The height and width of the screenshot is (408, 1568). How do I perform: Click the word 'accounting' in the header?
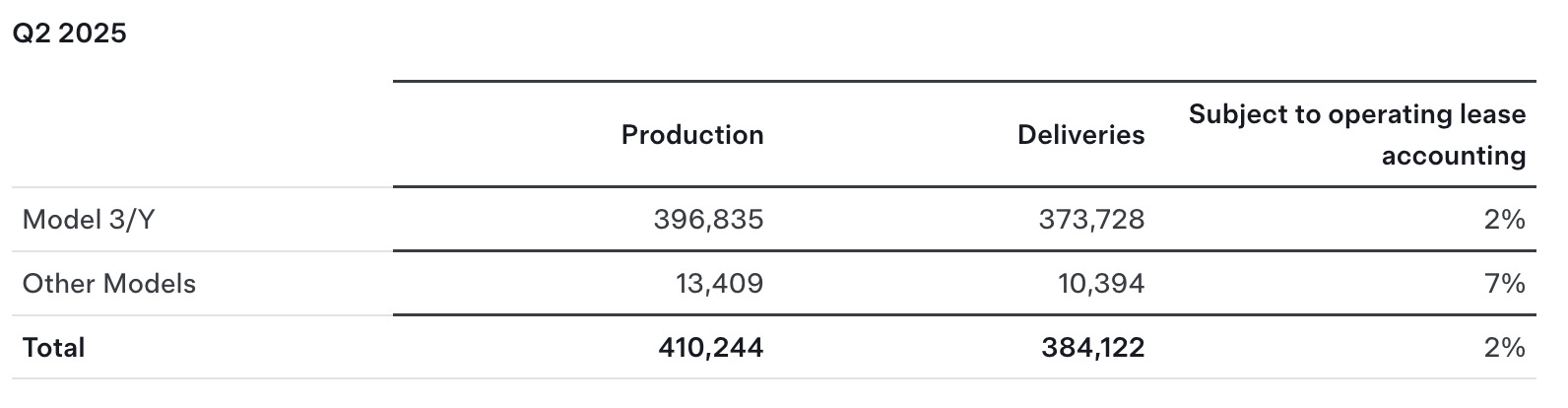[x=1453, y=156]
